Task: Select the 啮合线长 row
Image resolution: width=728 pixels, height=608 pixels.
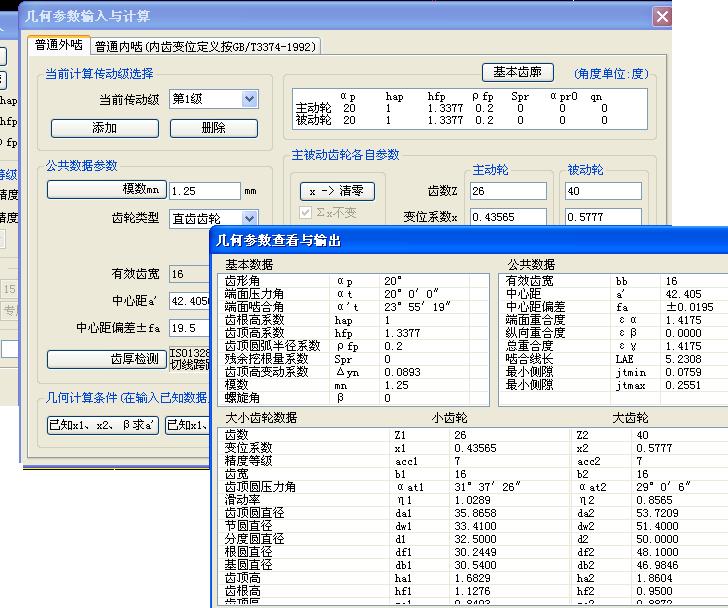Action: pos(614,359)
